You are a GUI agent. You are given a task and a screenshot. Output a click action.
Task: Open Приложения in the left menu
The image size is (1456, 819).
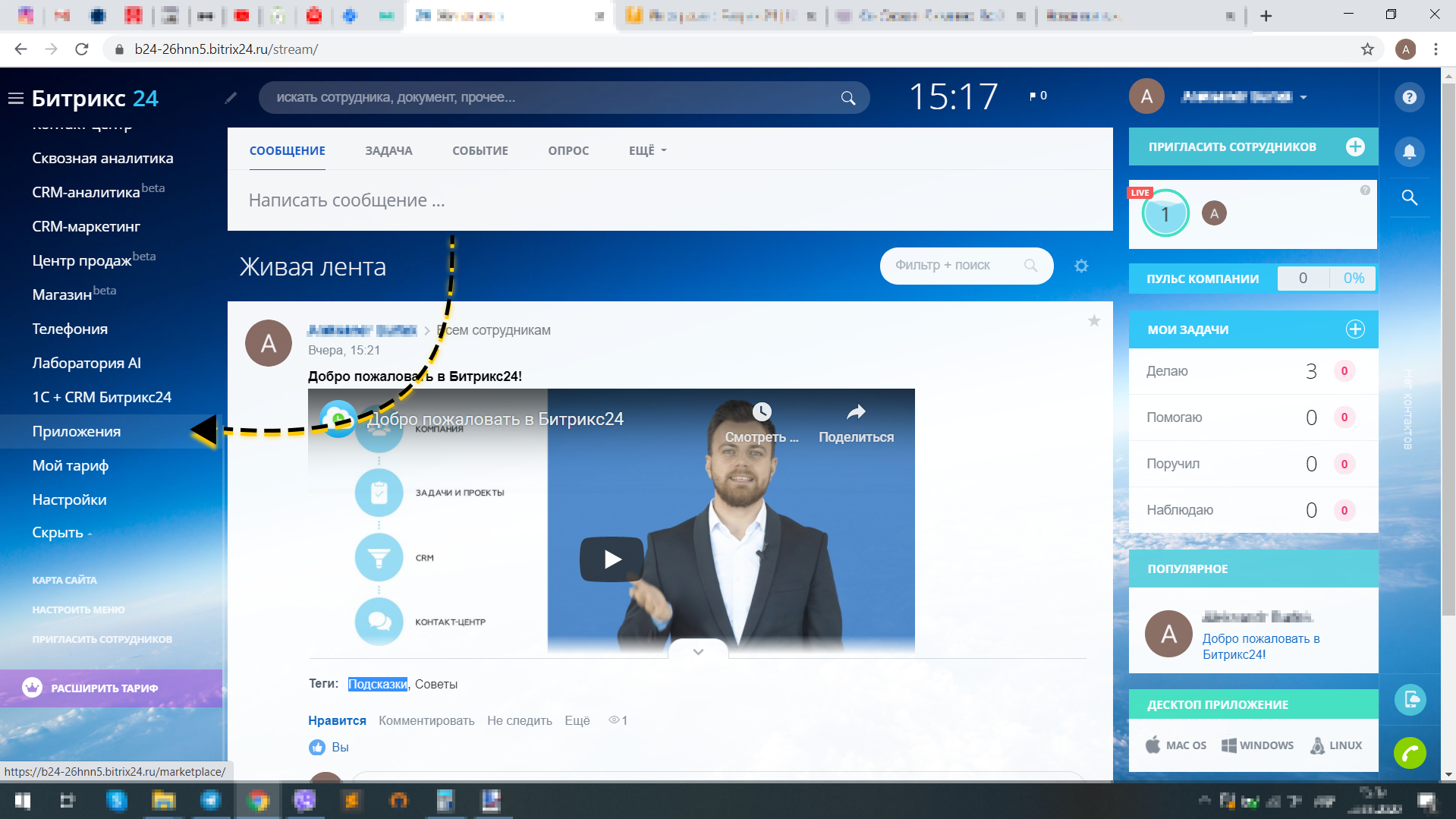(x=76, y=431)
